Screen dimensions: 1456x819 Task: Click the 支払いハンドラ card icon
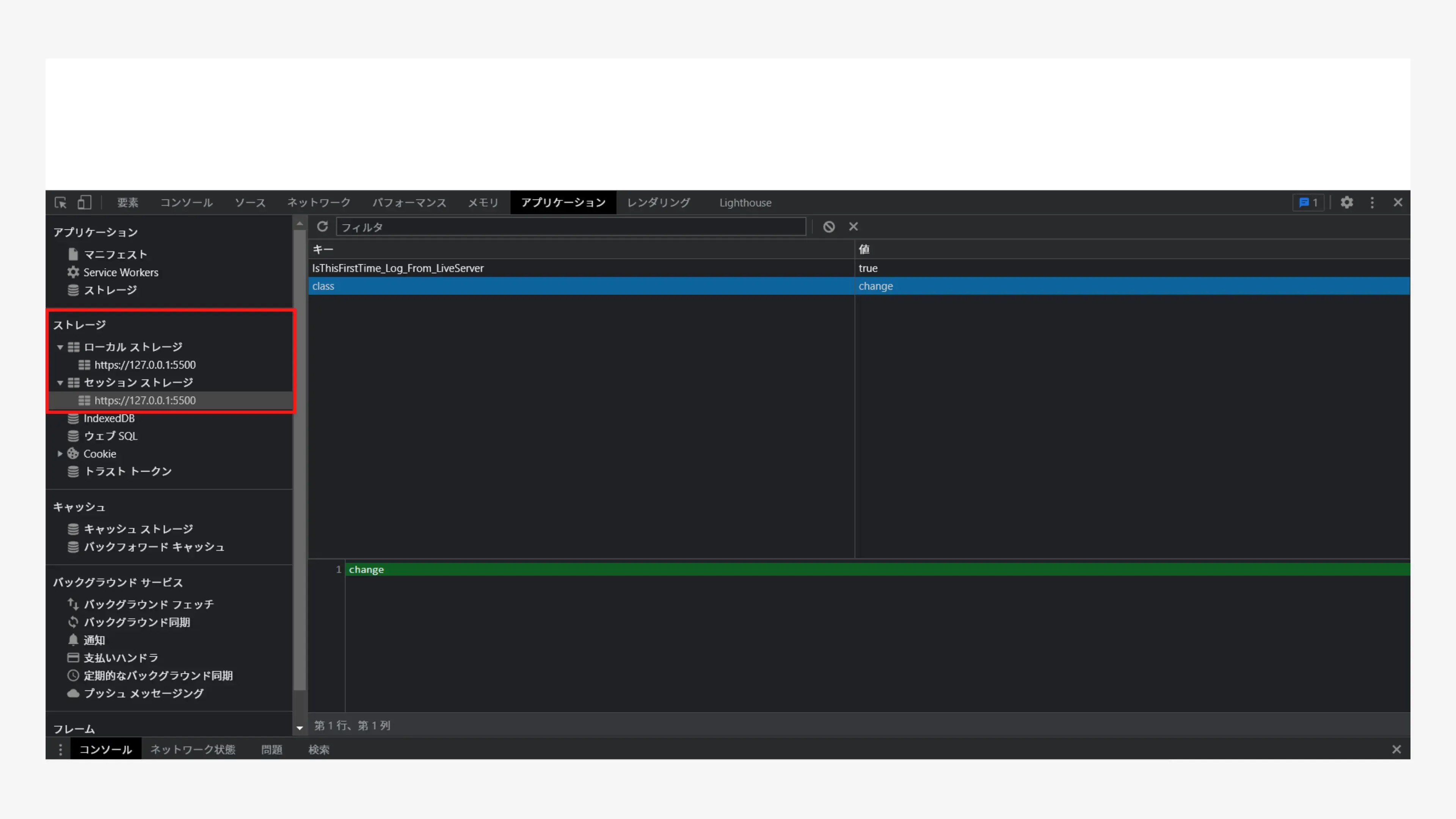(x=73, y=657)
